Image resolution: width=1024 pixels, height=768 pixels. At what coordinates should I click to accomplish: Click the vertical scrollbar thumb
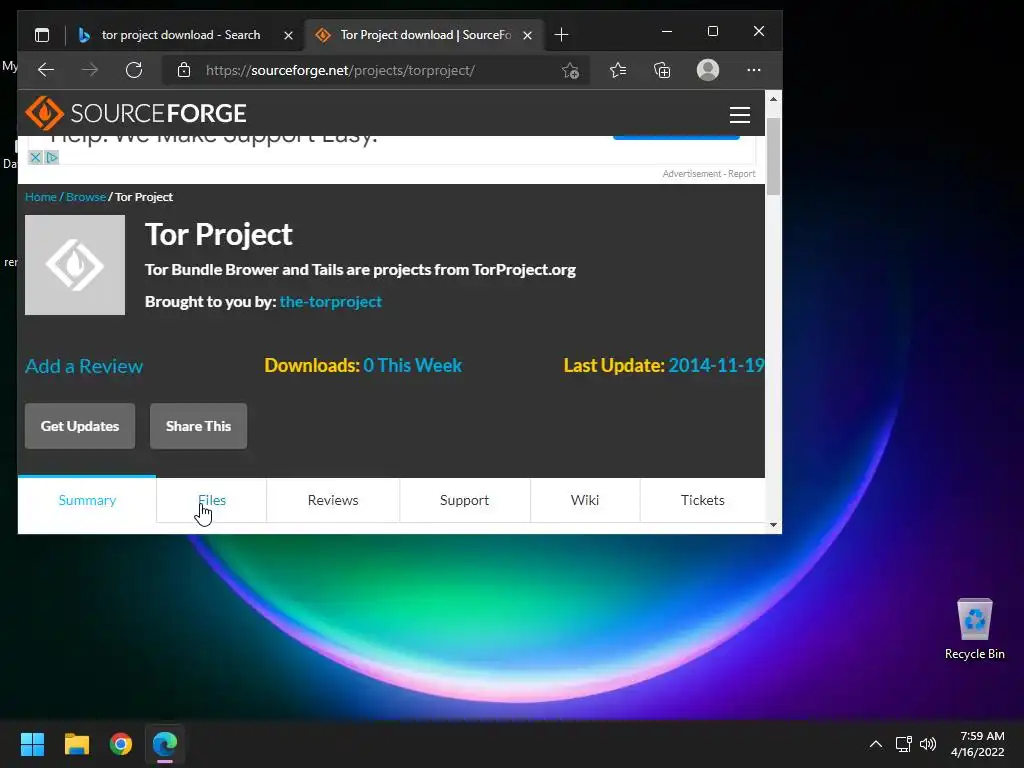(773, 157)
